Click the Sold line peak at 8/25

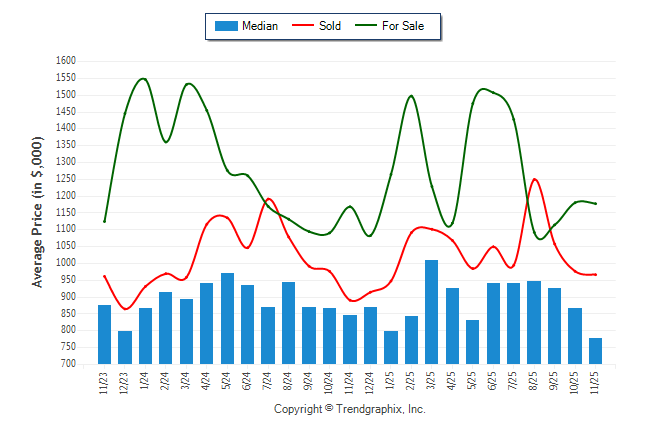point(536,179)
